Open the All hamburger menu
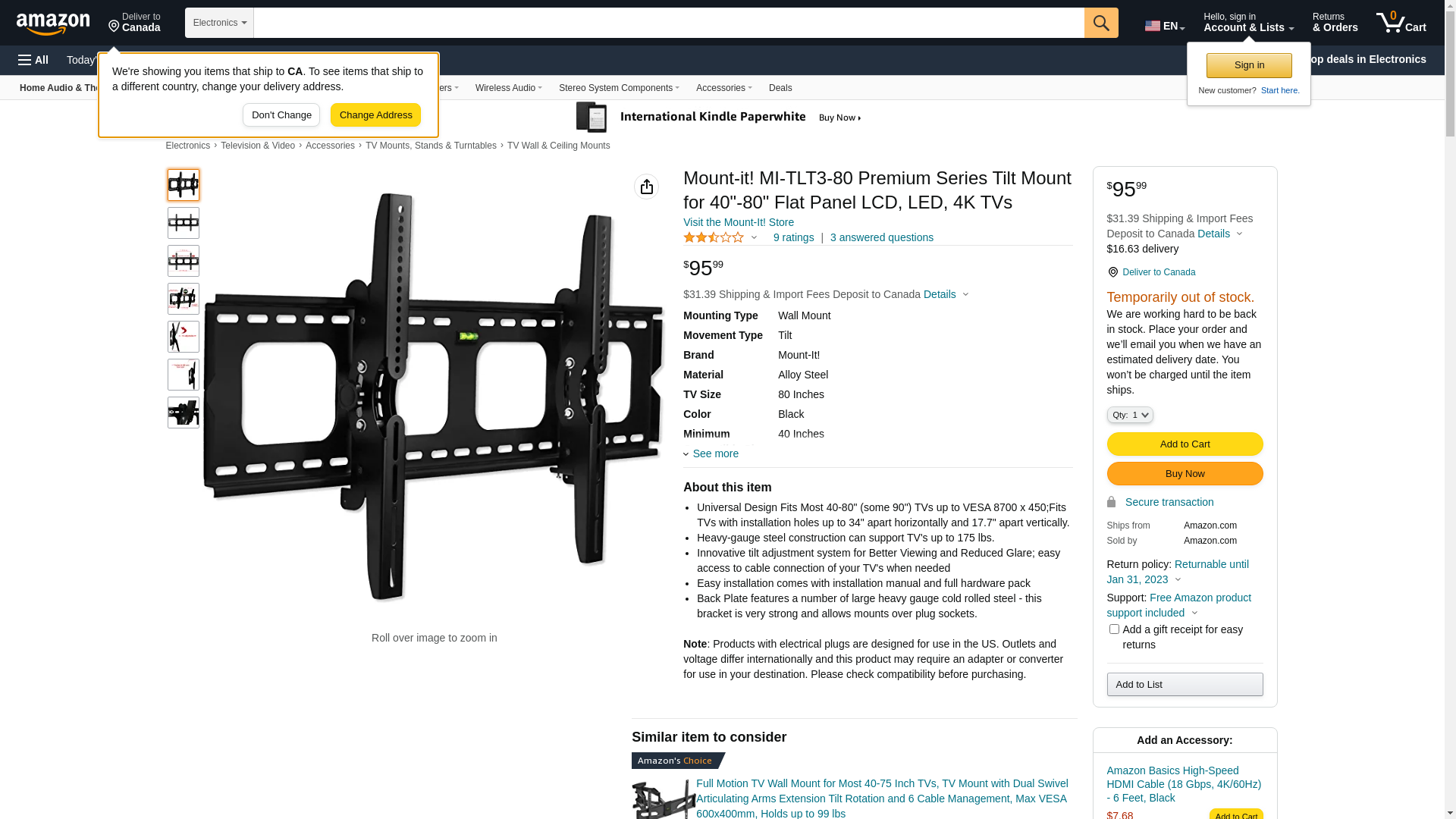1456x819 pixels. click(33, 60)
